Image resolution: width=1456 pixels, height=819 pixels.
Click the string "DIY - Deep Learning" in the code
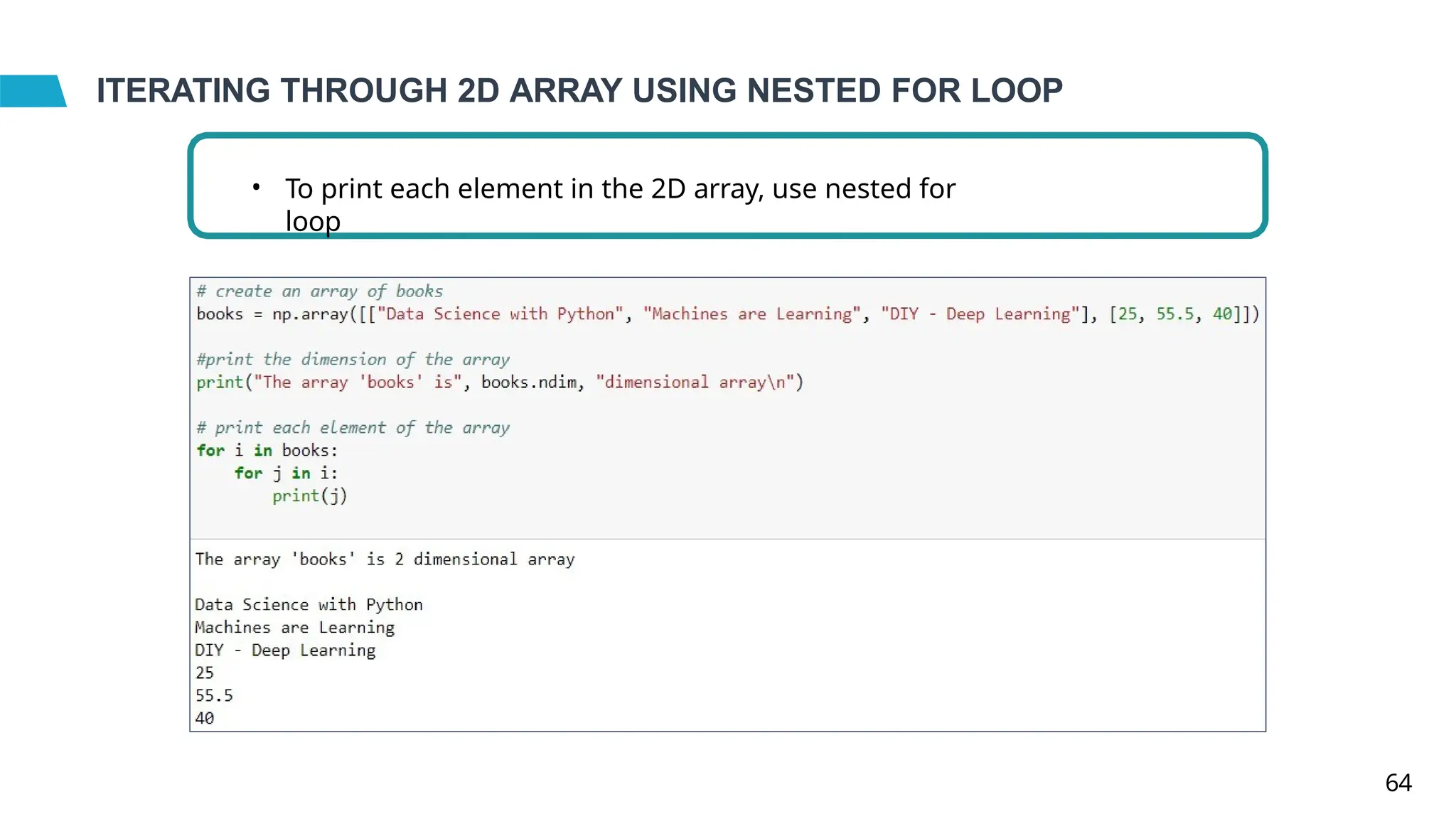[980, 314]
